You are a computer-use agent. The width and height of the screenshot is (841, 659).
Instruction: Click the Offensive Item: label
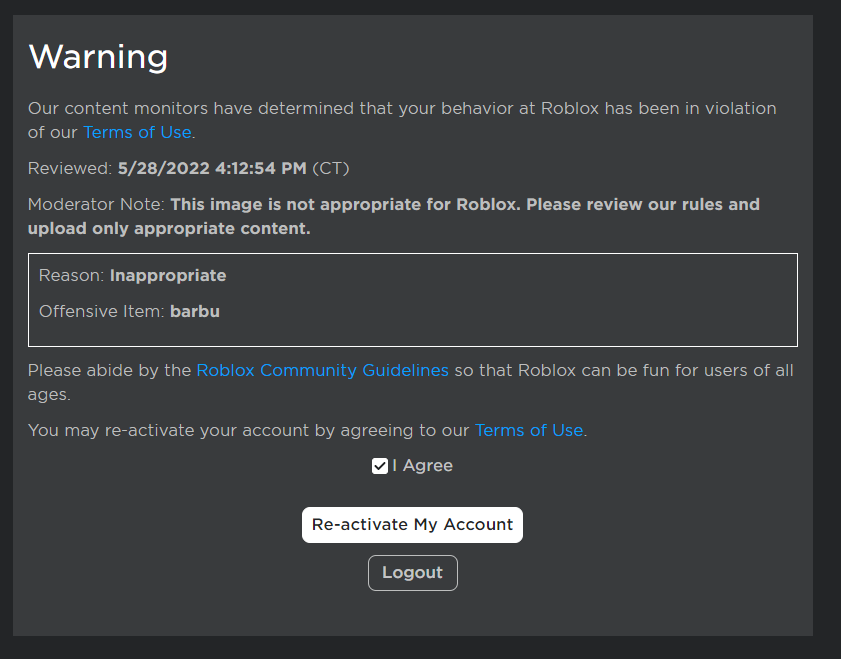point(102,311)
